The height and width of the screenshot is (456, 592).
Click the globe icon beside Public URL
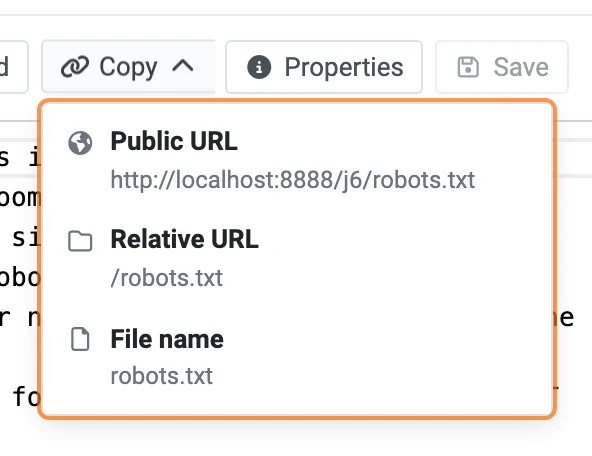pos(80,143)
